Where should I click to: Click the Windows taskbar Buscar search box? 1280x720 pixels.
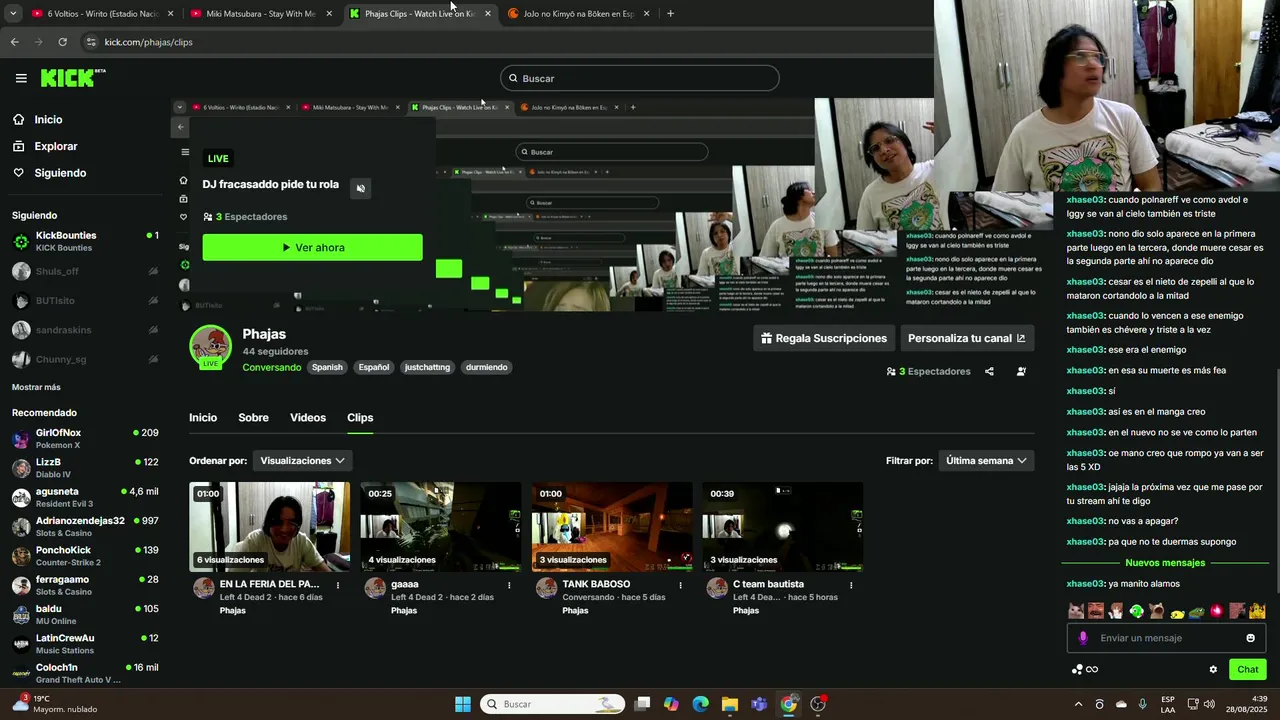point(553,704)
